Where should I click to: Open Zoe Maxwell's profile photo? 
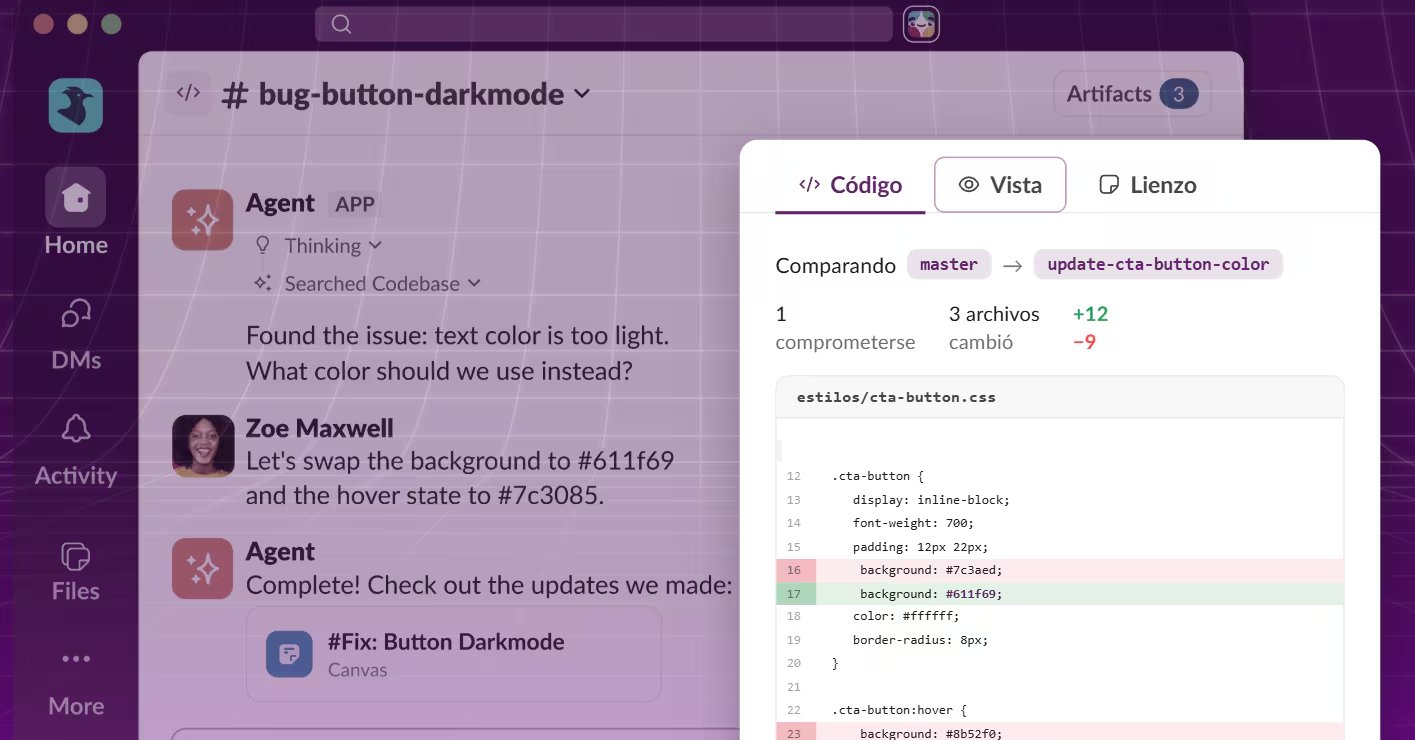[x=203, y=445]
